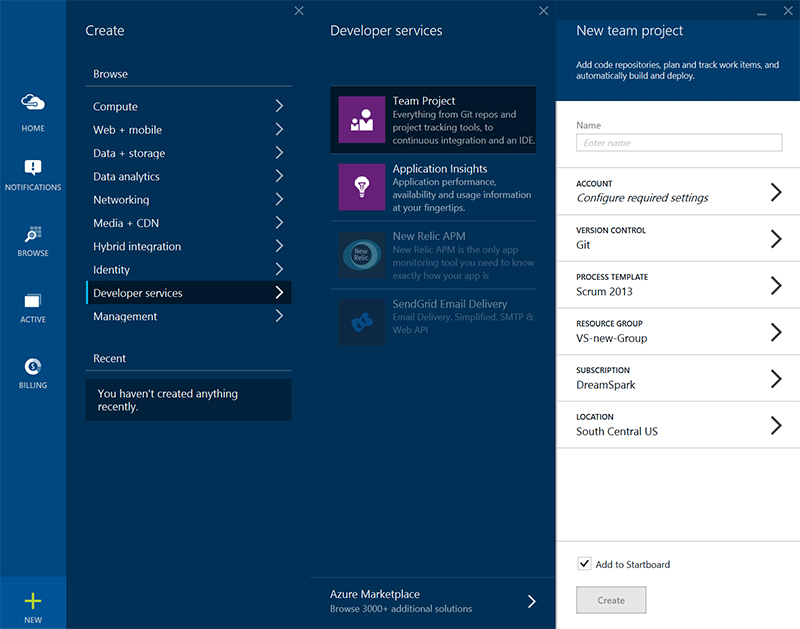Minimize the New team project blade

[762, 12]
